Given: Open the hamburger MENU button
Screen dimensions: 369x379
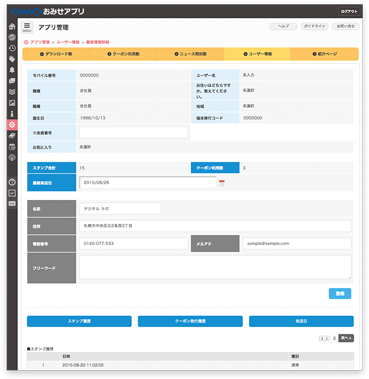Looking at the screenshot, I should tap(27, 27).
